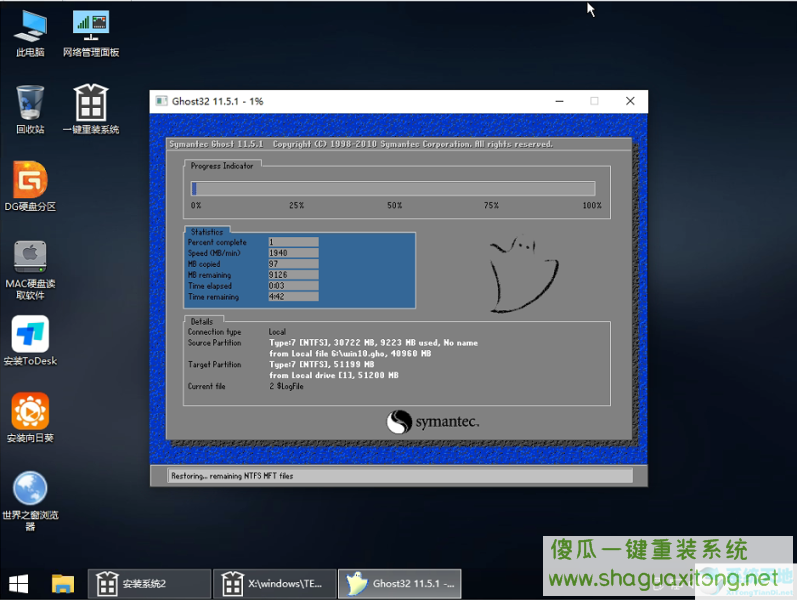Screen dimensions: 797x600
Task: Click the 25% mark under progress bar
Action: tap(296, 205)
